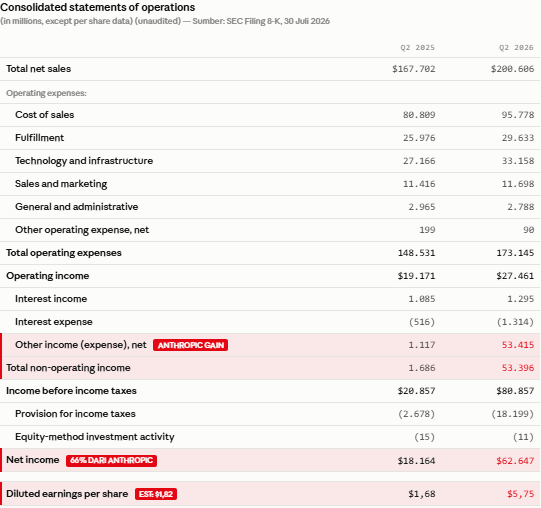Click the 66% DARI ANTHROPIC badge
The image size is (541, 508).
click(111, 460)
